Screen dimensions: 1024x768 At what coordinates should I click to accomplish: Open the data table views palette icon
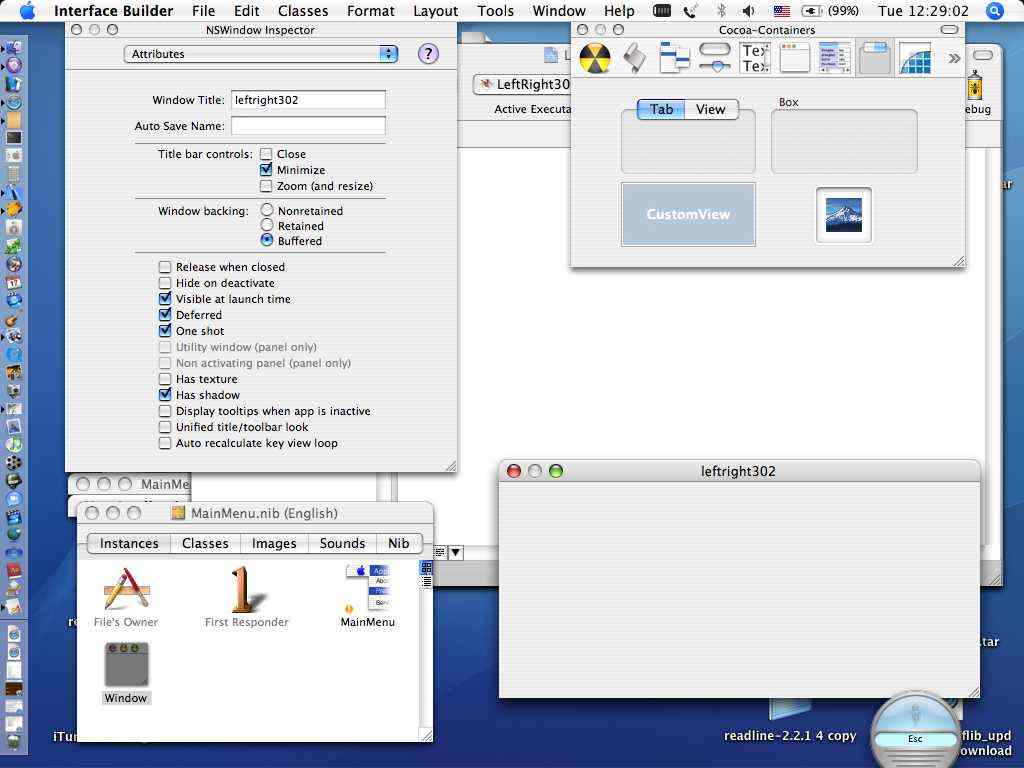[x=835, y=59]
